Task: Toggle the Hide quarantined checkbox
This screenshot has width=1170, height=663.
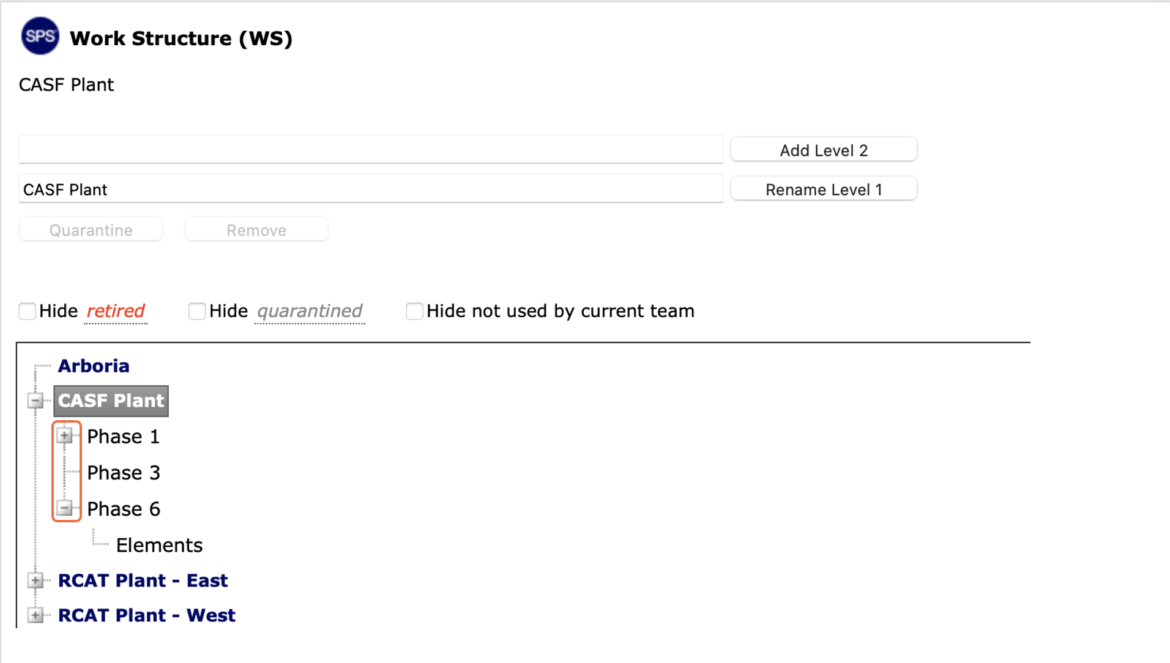Action: tap(197, 311)
